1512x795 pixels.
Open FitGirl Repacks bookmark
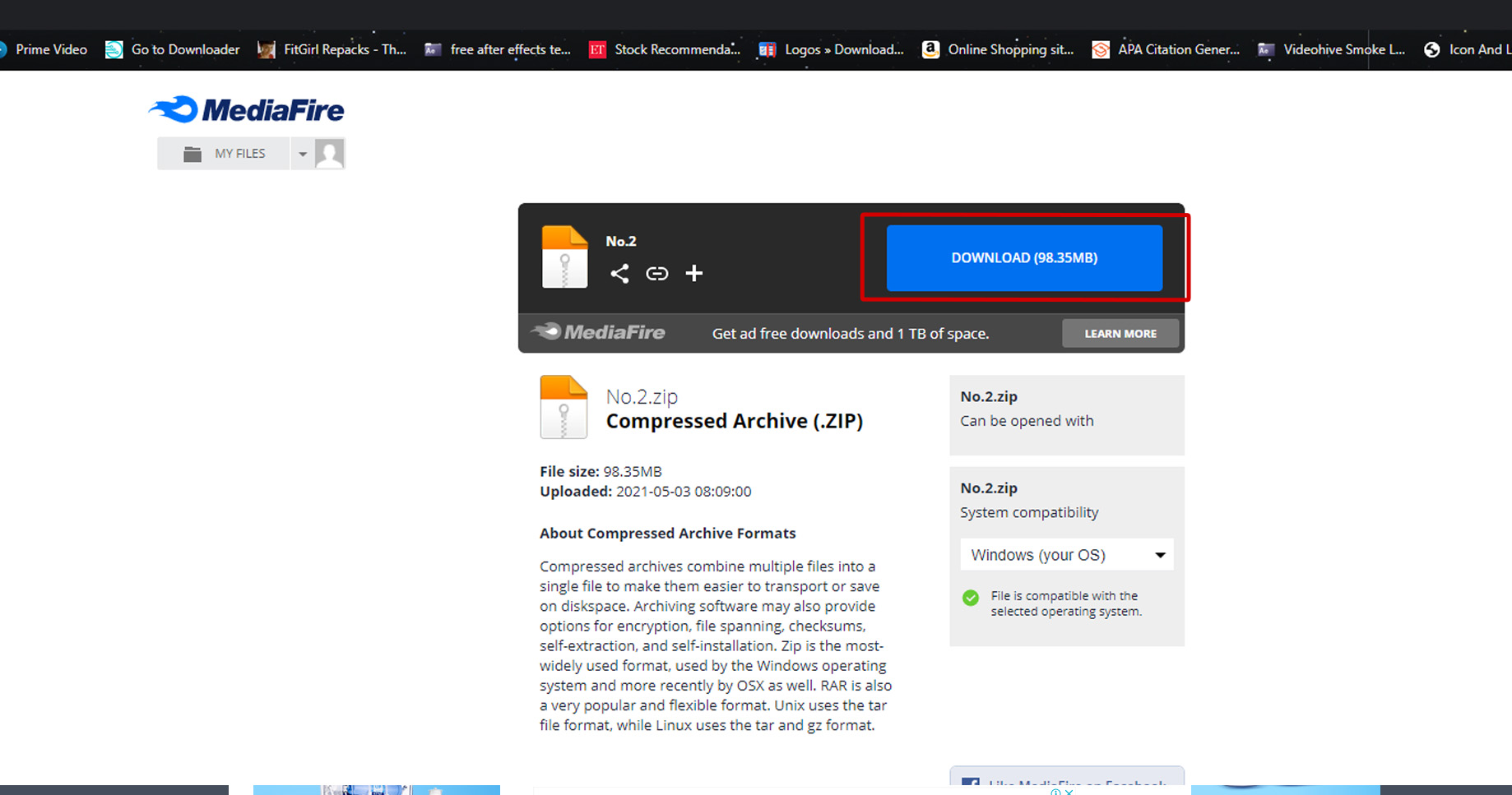pyautogui.click(x=332, y=49)
